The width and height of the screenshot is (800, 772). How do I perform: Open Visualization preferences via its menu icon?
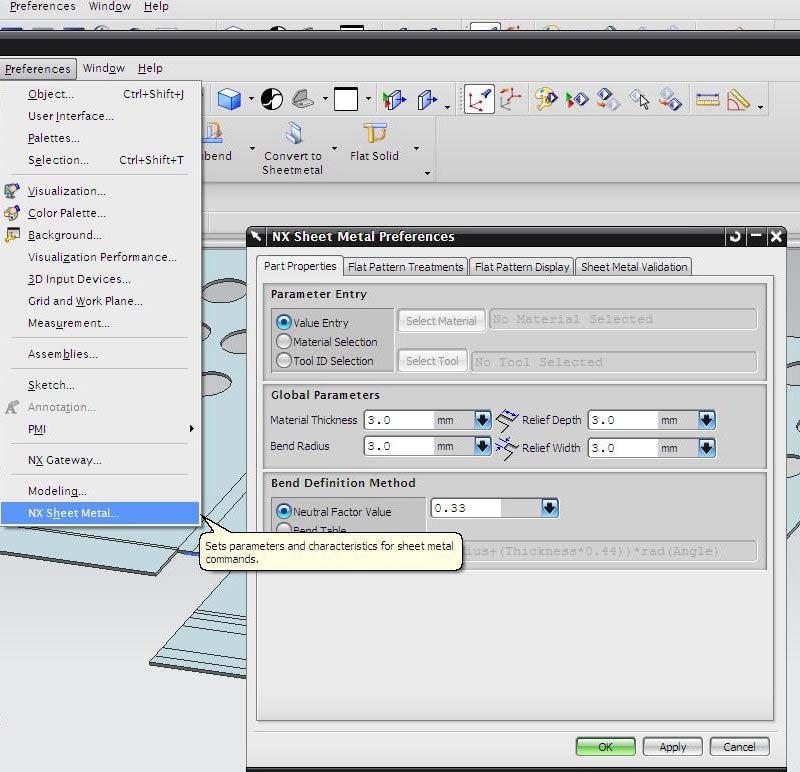[12, 191]
